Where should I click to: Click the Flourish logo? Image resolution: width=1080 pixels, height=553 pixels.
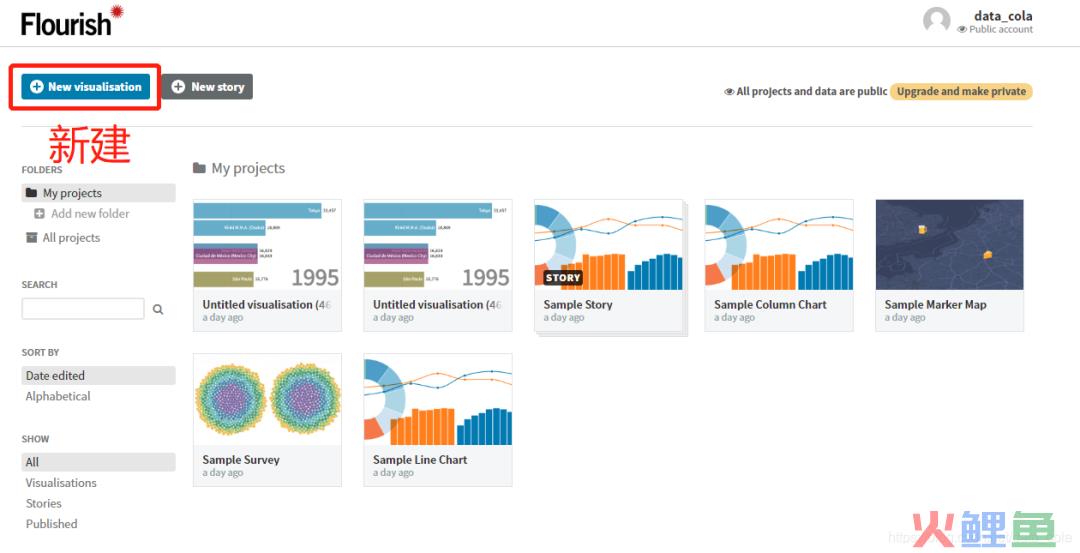coord(72,21)
